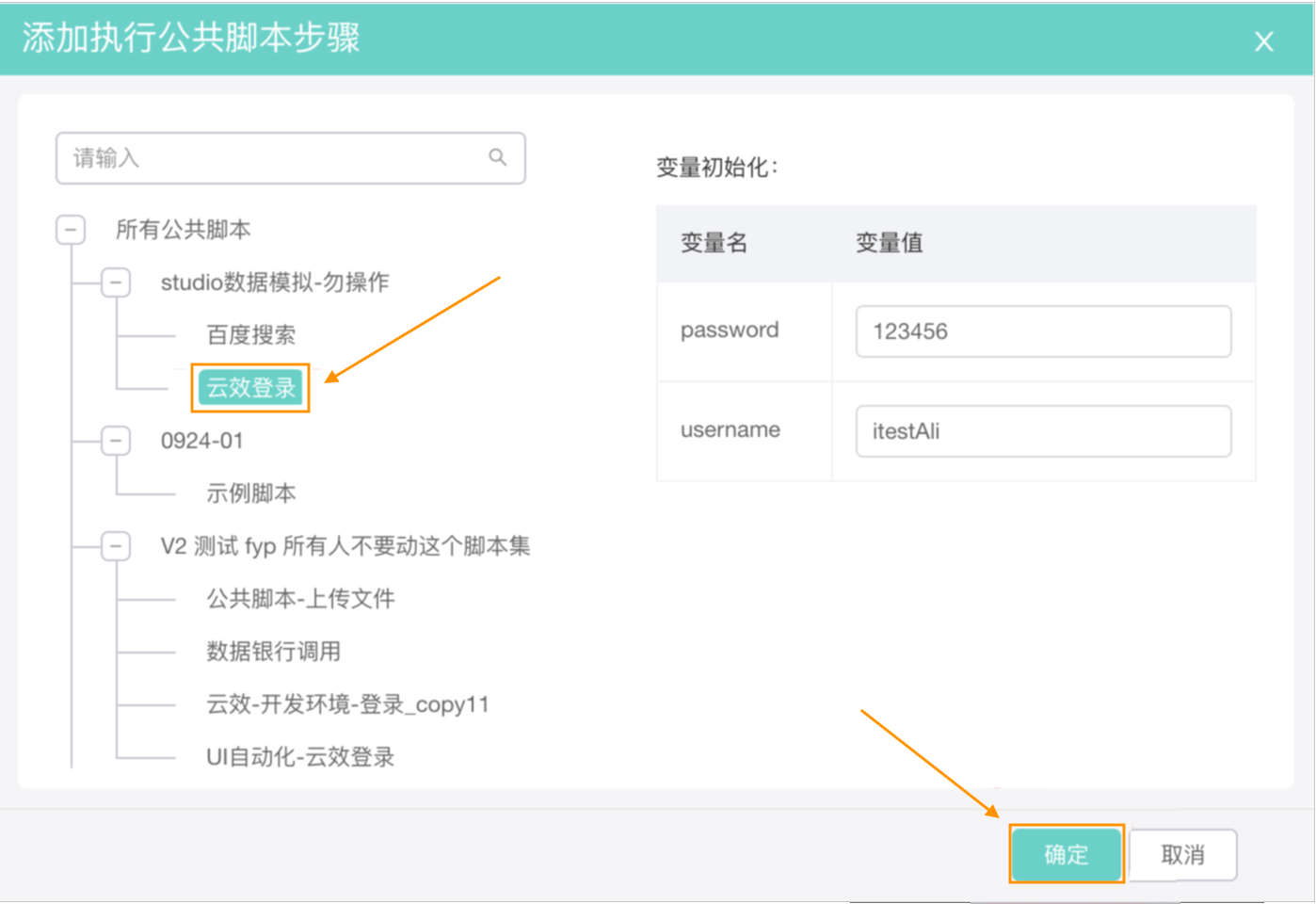
Task: Click the 变量初始化 heading
Action: pyautogui.click(x=717, y=168)
